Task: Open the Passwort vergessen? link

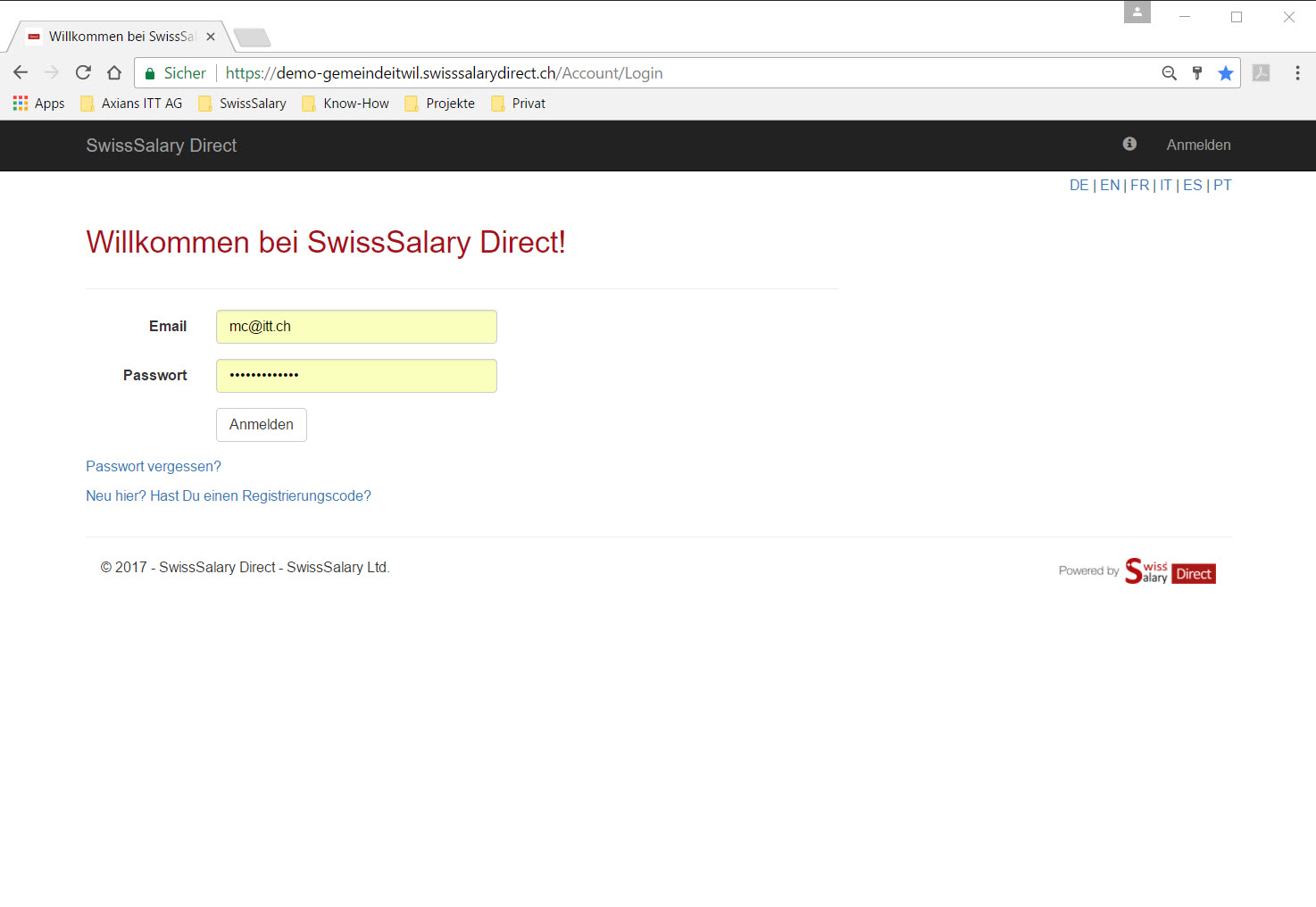Action: point(154,466)
